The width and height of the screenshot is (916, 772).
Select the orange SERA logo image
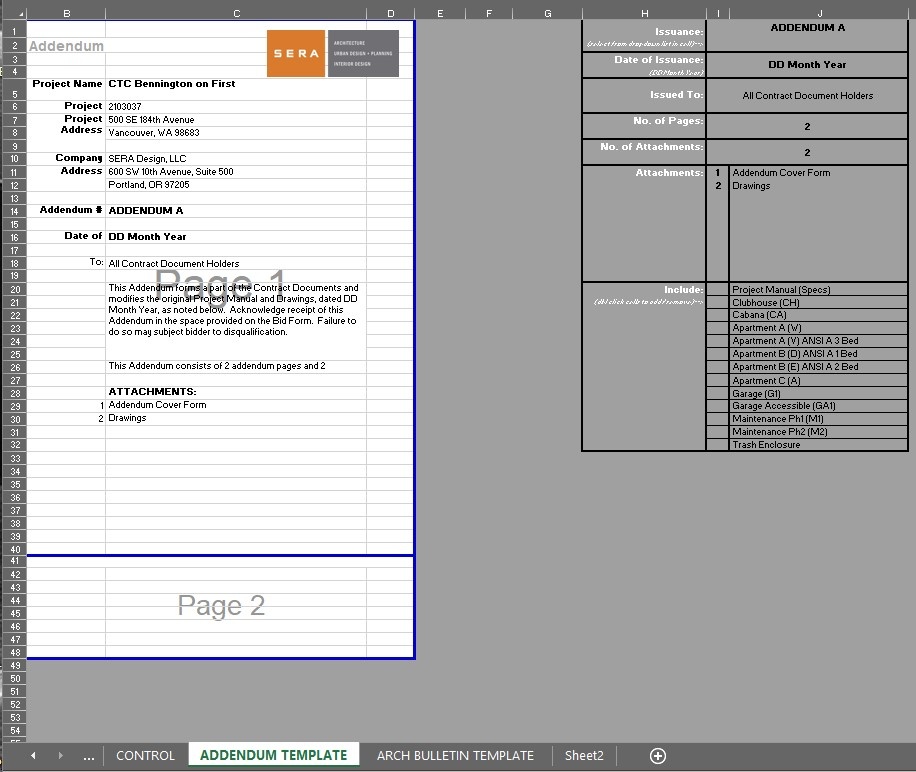click(296, 53)
